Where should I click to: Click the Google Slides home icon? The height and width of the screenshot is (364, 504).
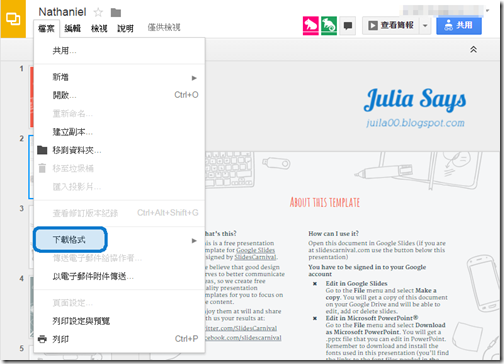[x=13, y=19]
